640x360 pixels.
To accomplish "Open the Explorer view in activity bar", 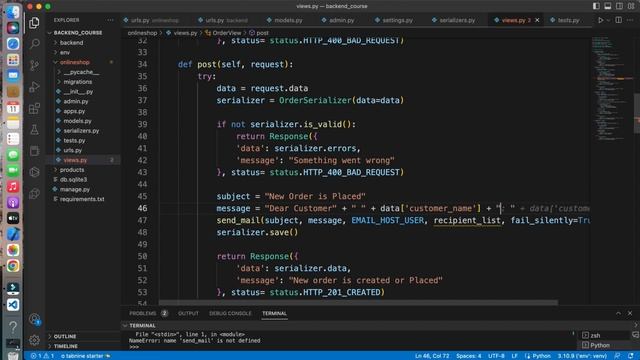I will click(x=35, y=23).
